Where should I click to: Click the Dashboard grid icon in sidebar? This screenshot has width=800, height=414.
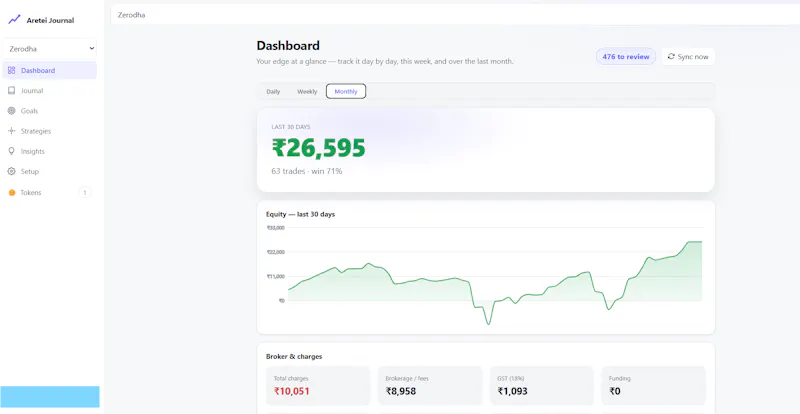(x=12, y=70)
